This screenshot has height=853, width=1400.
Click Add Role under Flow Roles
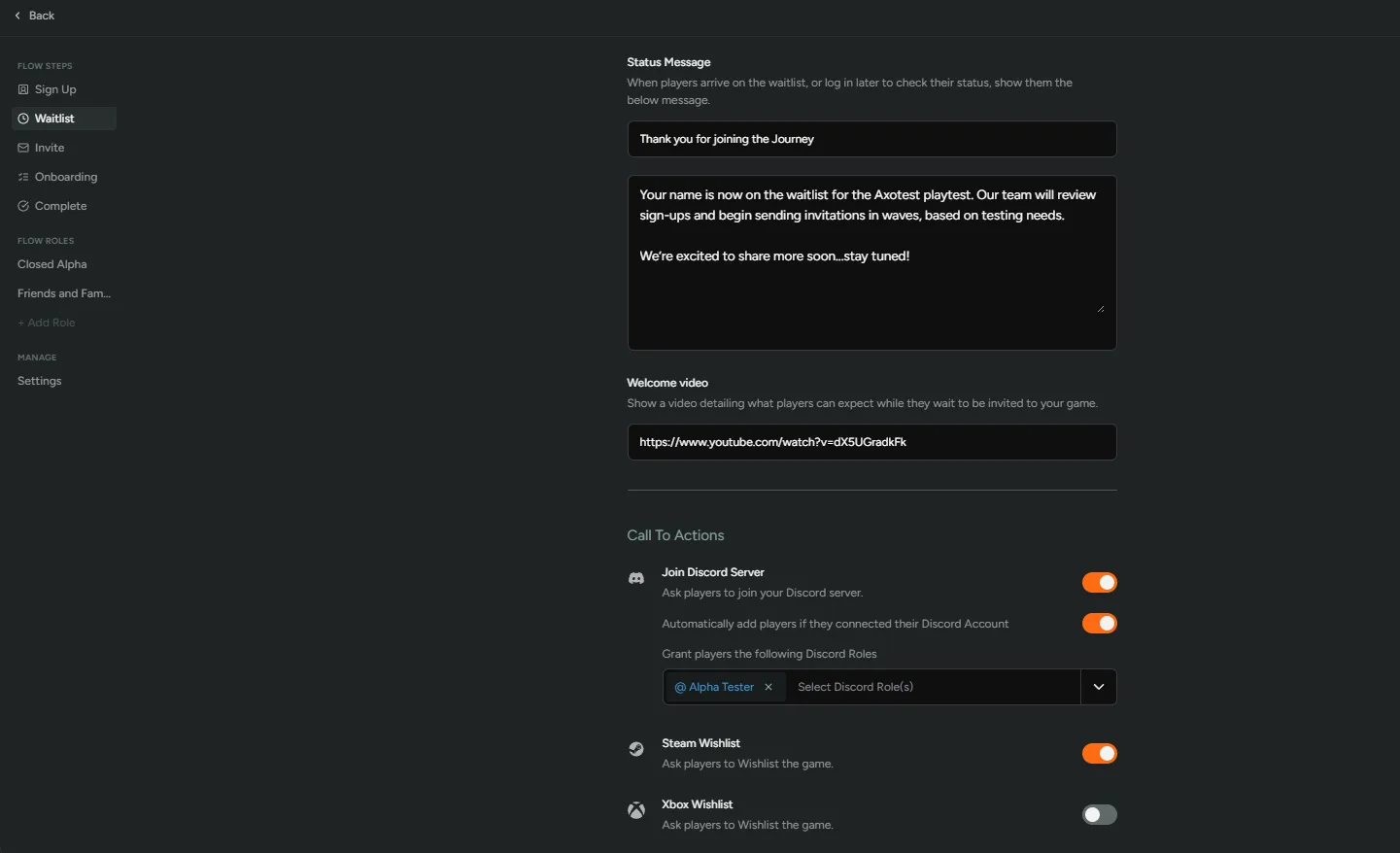(x=46, y=322)
